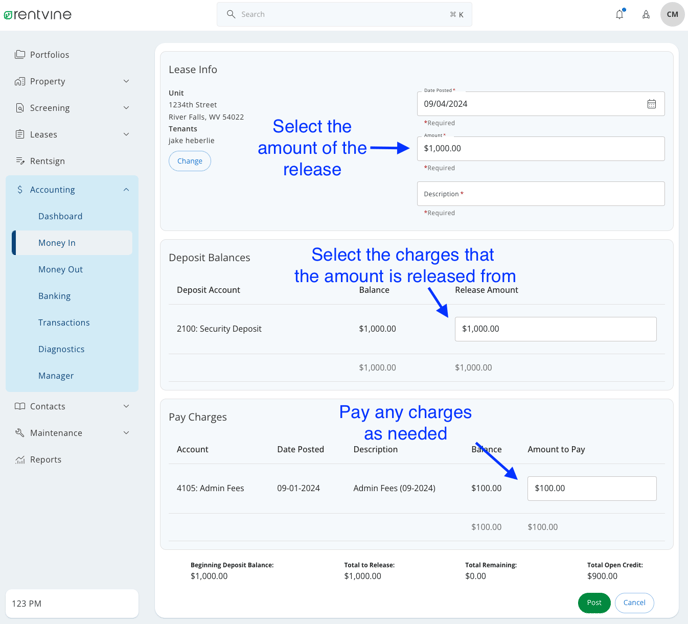
Task: Click the Security Deposit Release Amount field
Action: [555, 329]
